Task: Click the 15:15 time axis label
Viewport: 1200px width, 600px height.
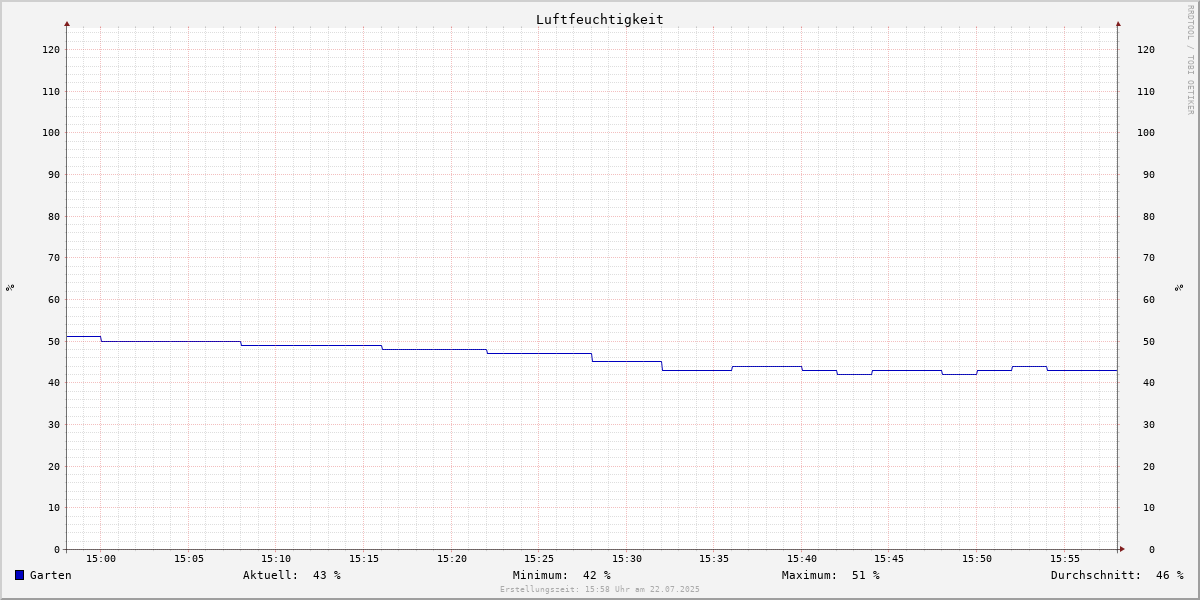Action: pos(364,559)
